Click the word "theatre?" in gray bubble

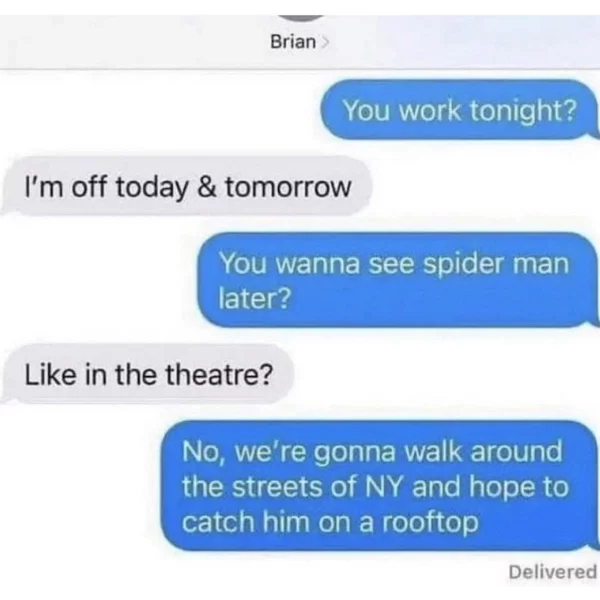[219, 374]
